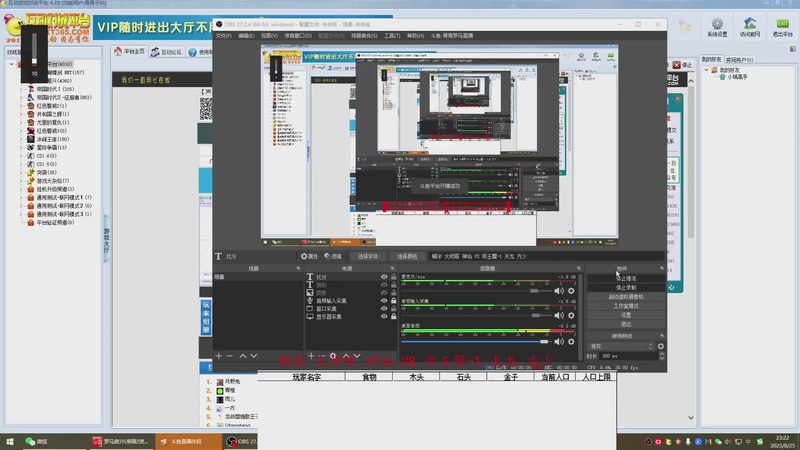Open source settings gear below sources list
Viewport: 800px width, 450px height.
pyautogui.click(x=333, y=356)
